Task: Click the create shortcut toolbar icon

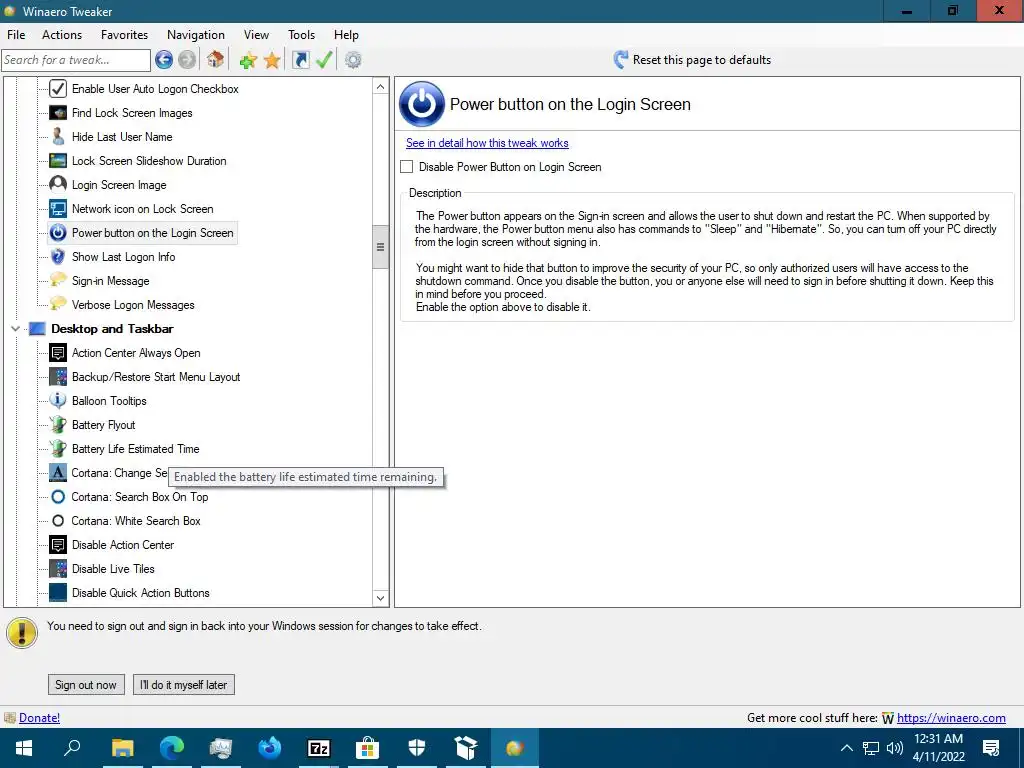Action: (300, 60)
